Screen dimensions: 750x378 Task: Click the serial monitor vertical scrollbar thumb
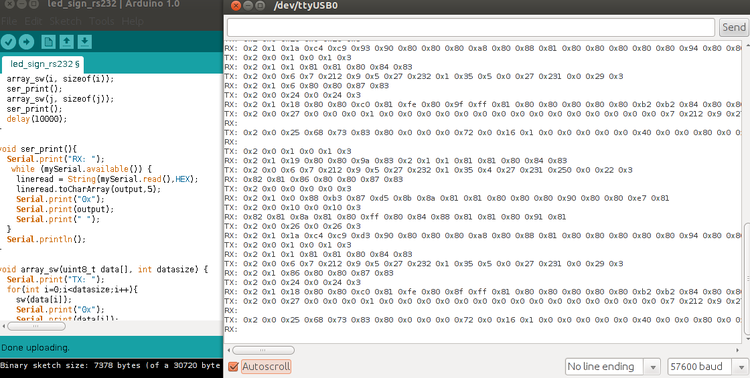click(x=747, y=278)
